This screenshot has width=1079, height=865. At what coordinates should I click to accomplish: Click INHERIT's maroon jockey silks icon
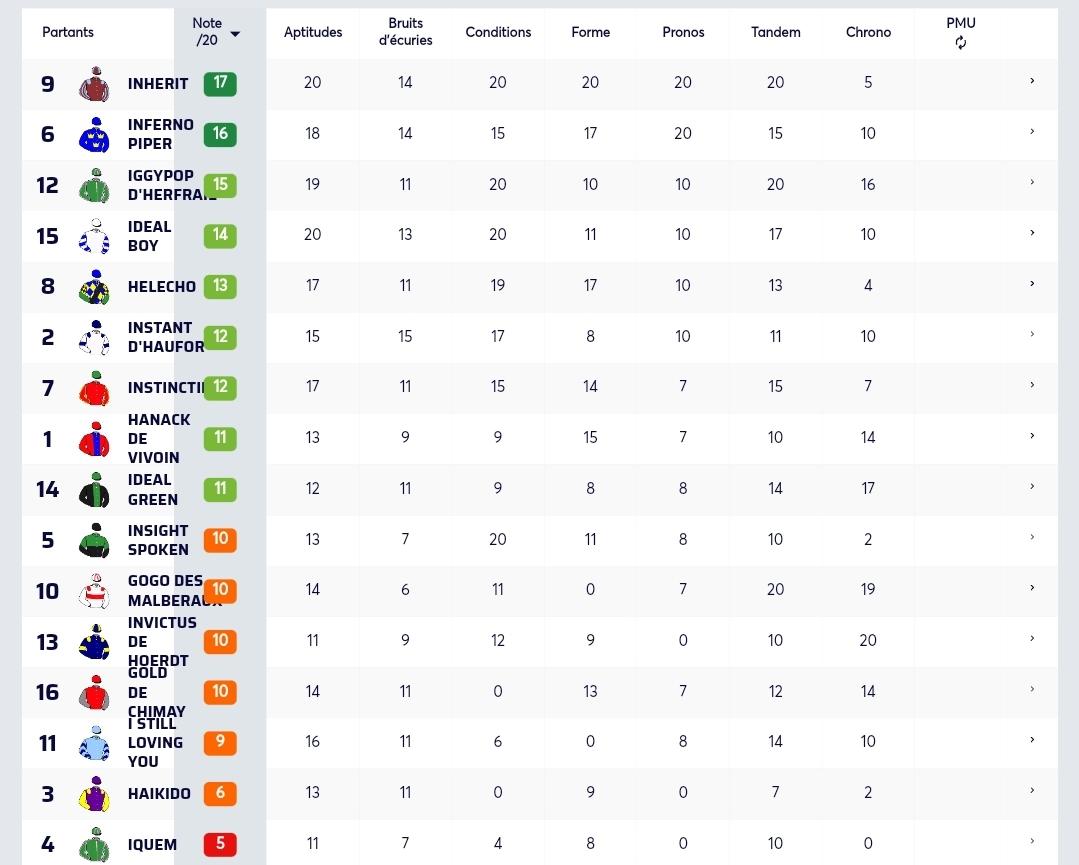tap(95, 84)
